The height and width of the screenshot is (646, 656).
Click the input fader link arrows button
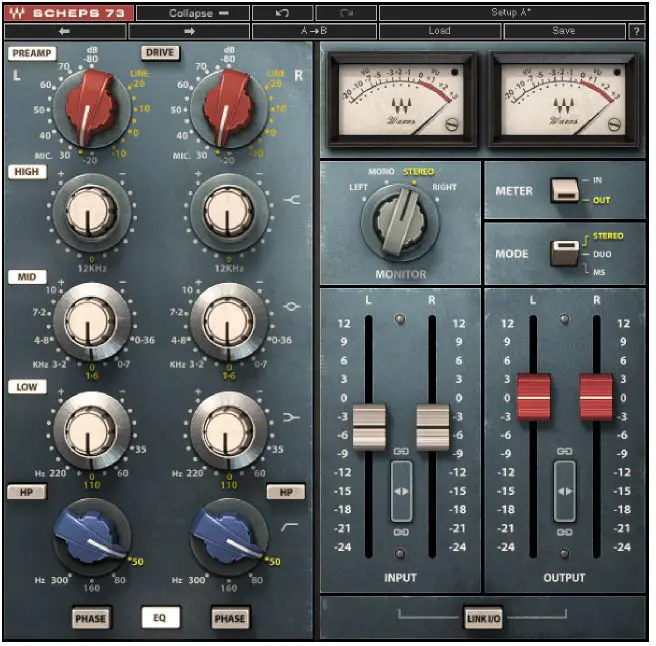401,491
